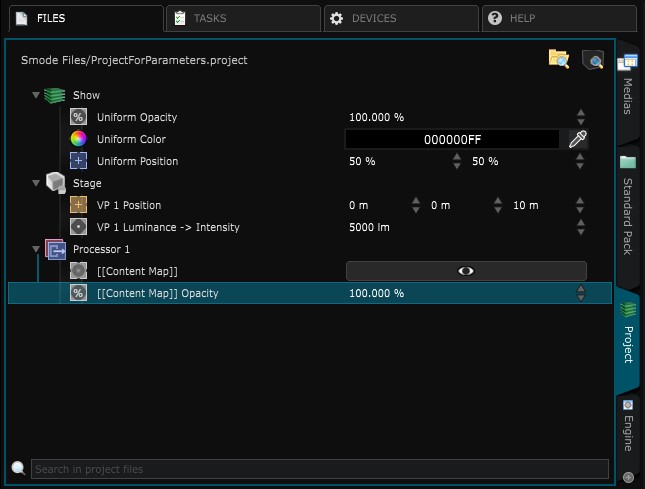This screenshot has height=489, width=645.
Task: Click the Uniform Color wheel icon
Action: coord(78,140)
